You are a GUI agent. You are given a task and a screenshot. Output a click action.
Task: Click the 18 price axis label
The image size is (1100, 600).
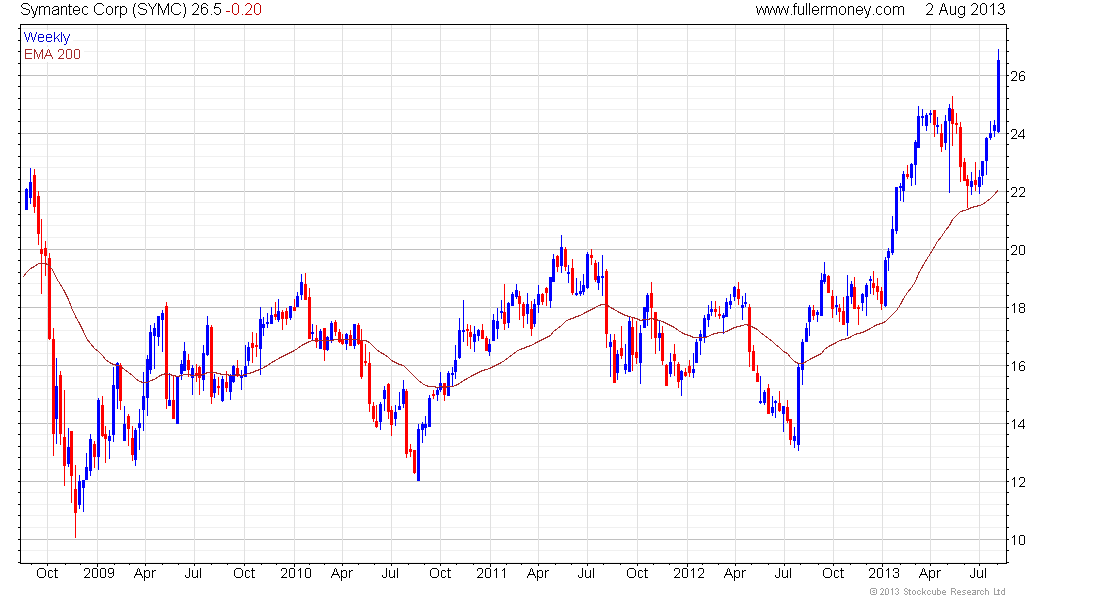[x=1017, y=308]
